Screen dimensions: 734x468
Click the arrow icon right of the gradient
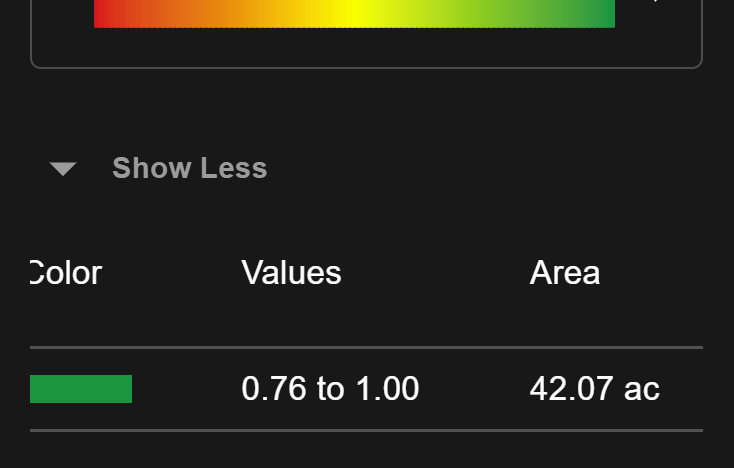coord(656,3)
